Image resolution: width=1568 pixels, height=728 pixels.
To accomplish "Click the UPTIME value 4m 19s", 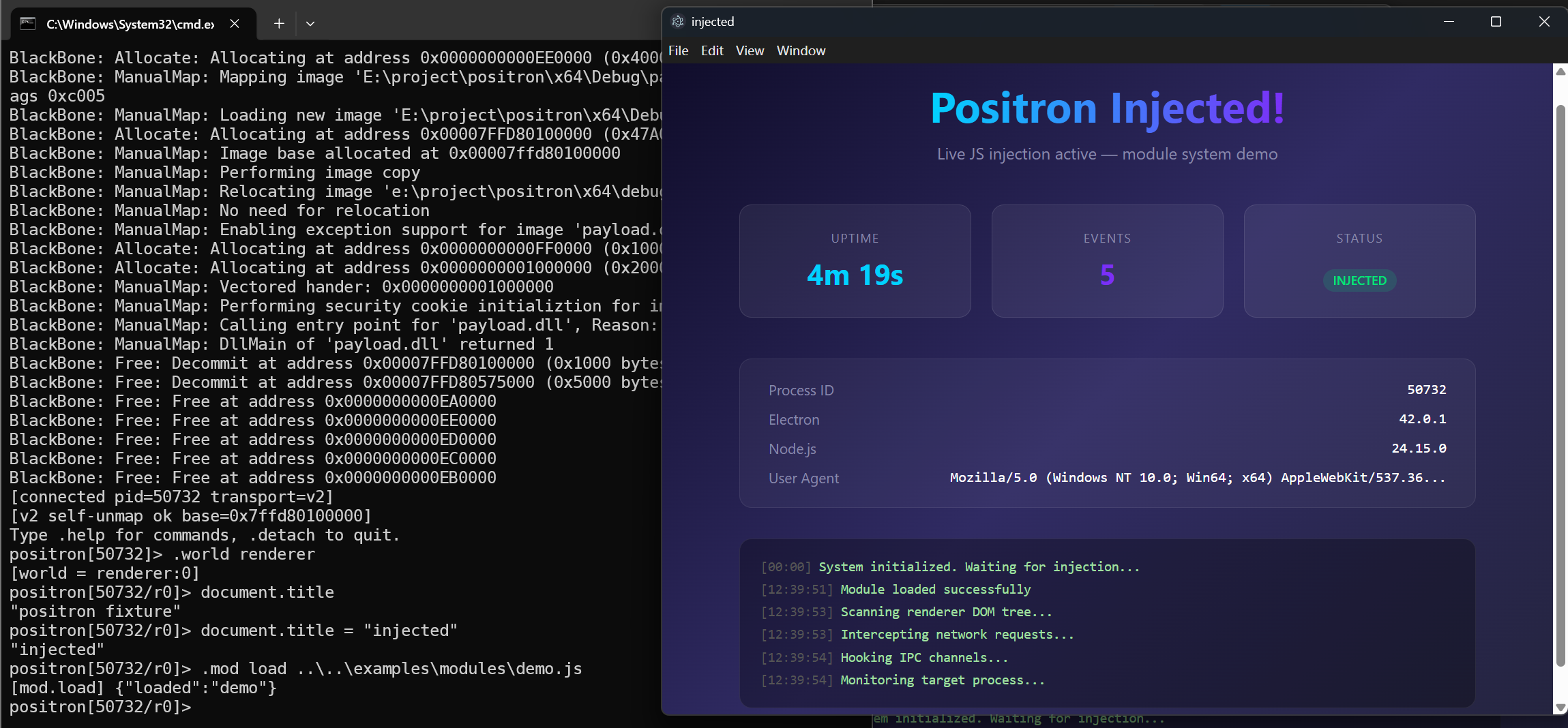I will pos(855,275).
